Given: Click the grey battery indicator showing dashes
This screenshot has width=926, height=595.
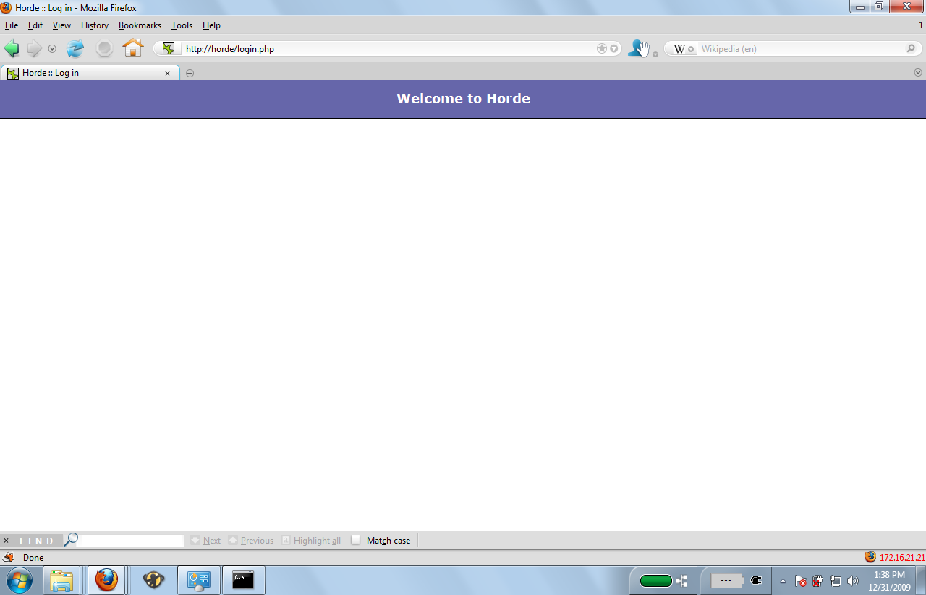Looking at the screenshot, I should pos(726,581).
